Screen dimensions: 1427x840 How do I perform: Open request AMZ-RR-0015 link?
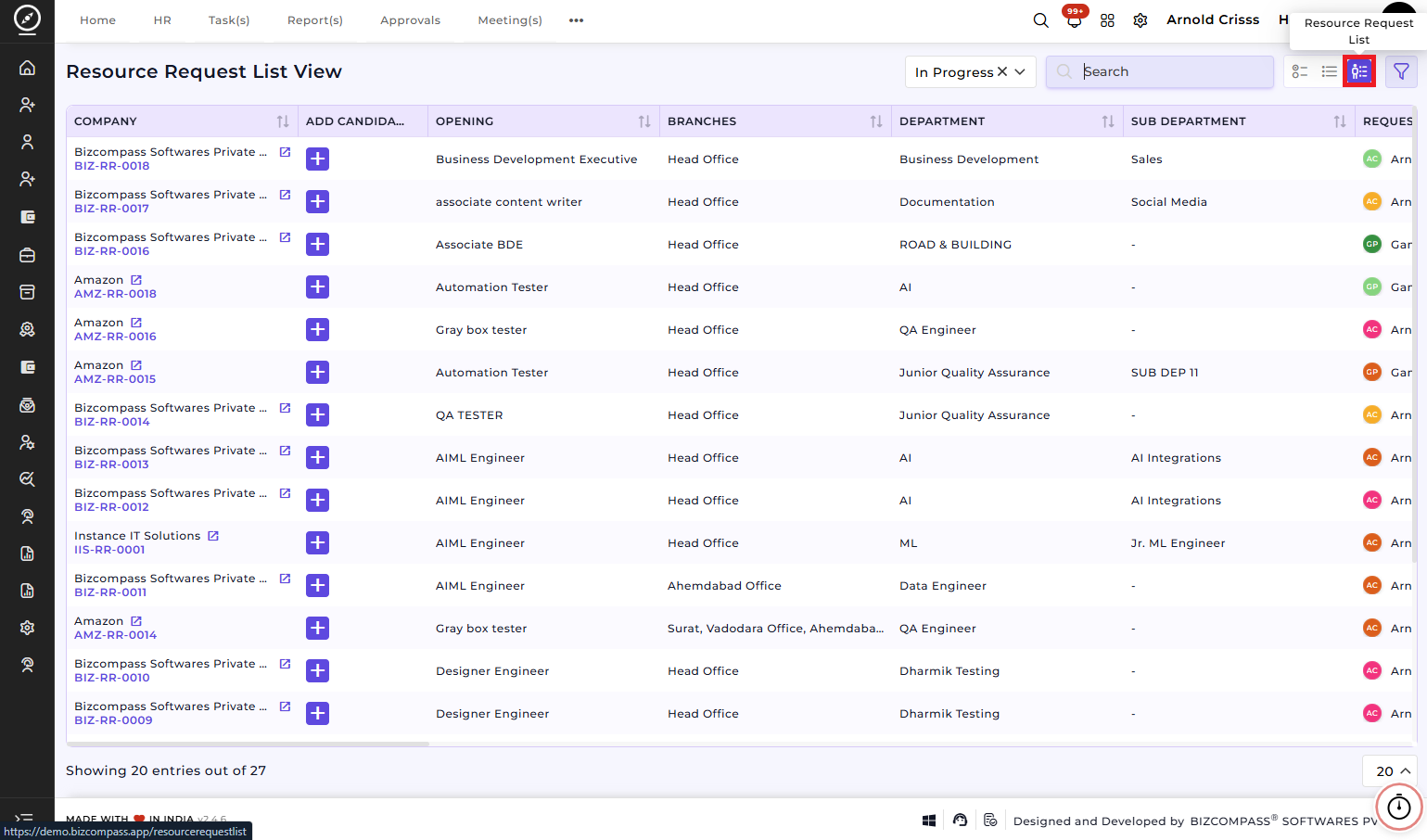(x=115, y=379)
